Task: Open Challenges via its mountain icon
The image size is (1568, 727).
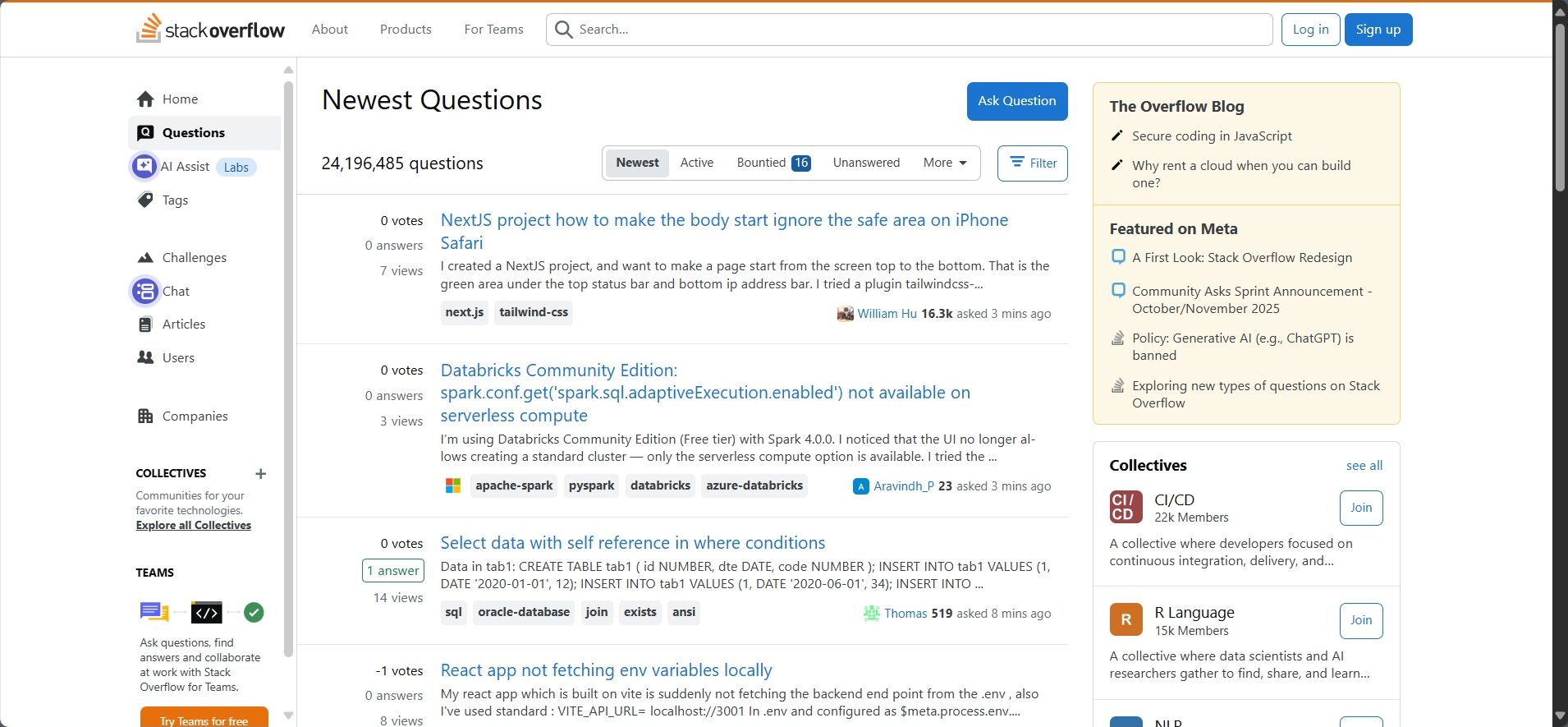Action: [x=145, y=258]
